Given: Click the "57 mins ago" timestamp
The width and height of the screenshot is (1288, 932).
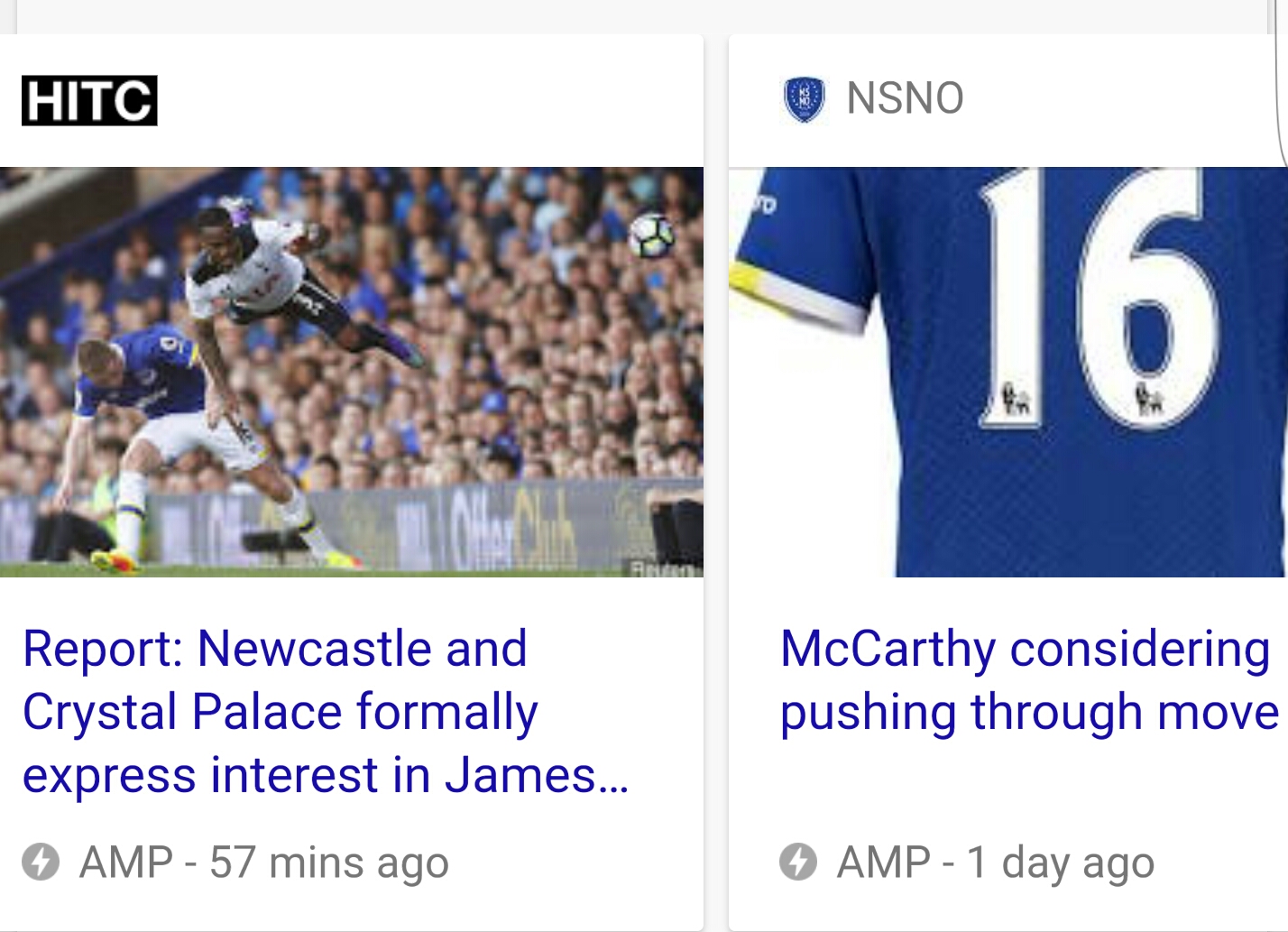Looking at the screenshot, I should click(x=329, y=863).
